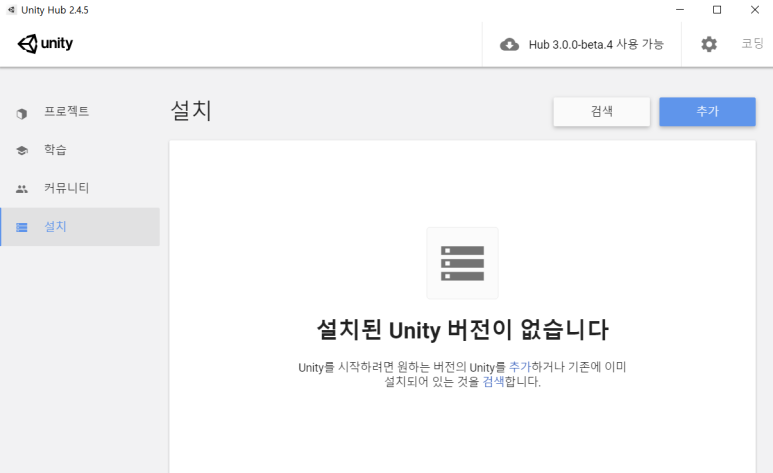The image size is (773, 473).
Task: Follow the 검색 link in description
Action: click(x=493, y=382)
